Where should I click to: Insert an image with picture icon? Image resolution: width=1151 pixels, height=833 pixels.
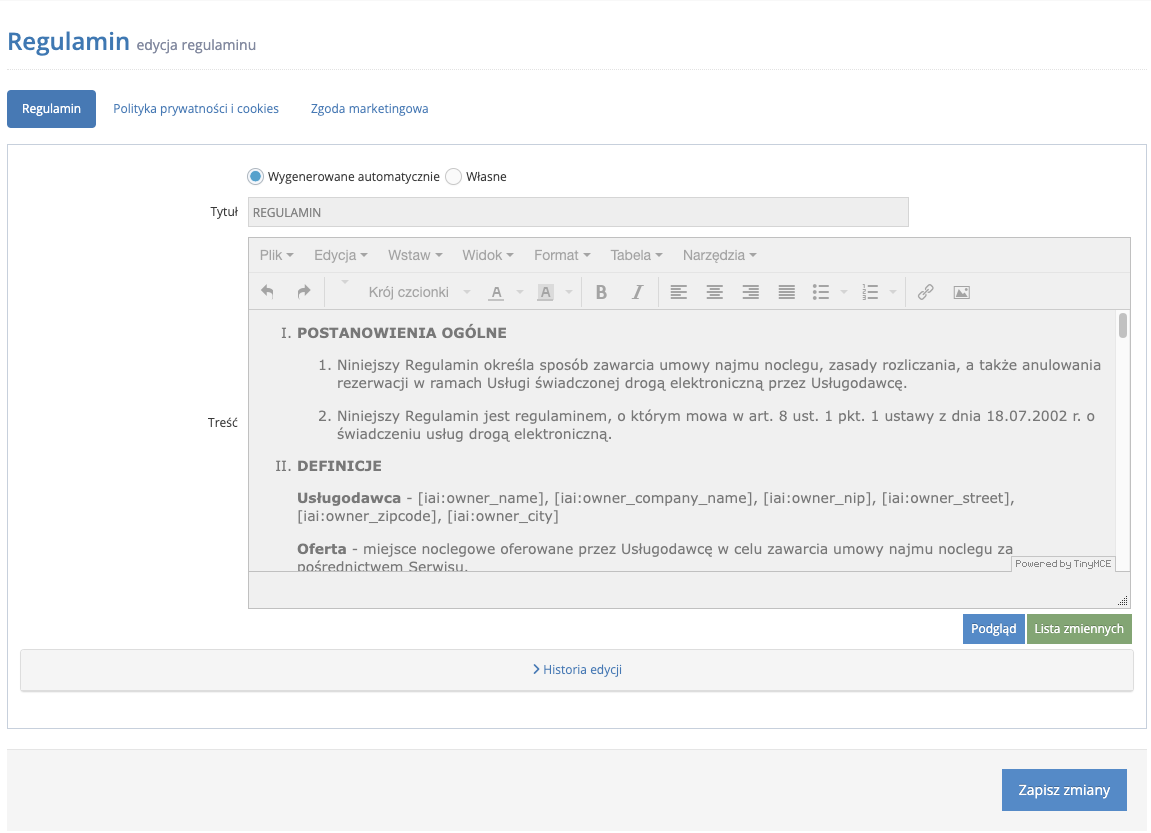pyautogui.click(x=962, y=292)
